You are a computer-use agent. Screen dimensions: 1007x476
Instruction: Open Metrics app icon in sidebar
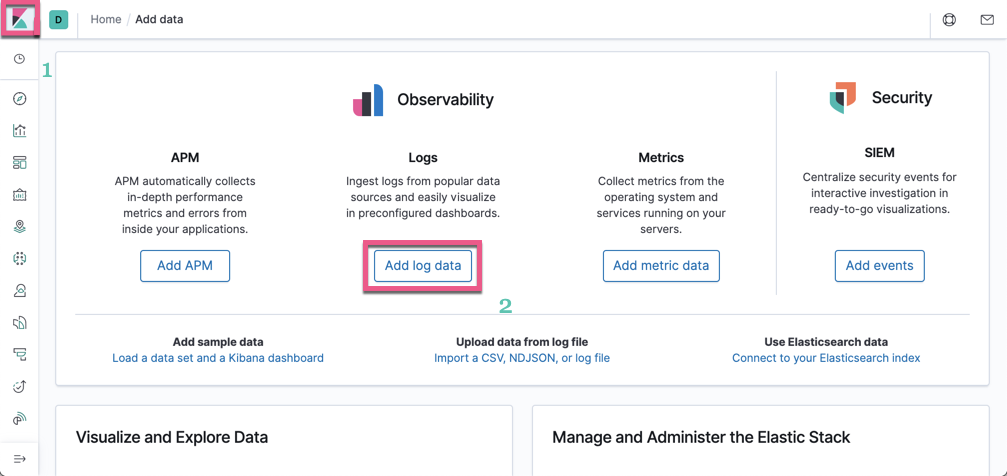click(20, 290)
